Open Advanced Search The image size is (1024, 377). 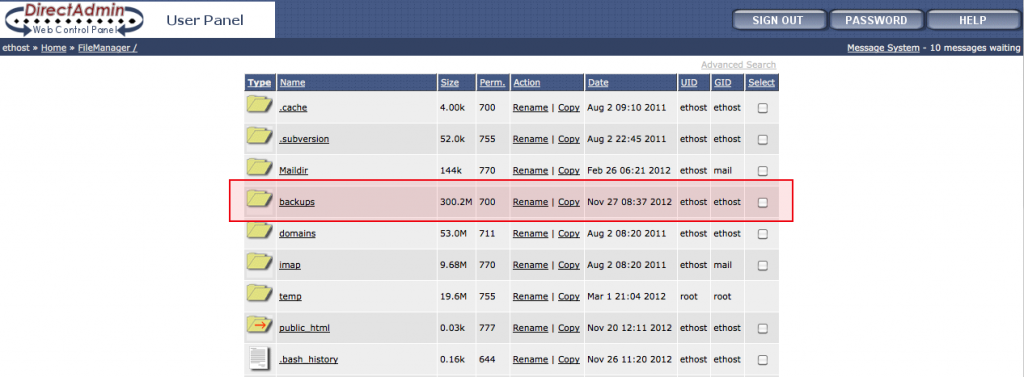tap(739, 65)
